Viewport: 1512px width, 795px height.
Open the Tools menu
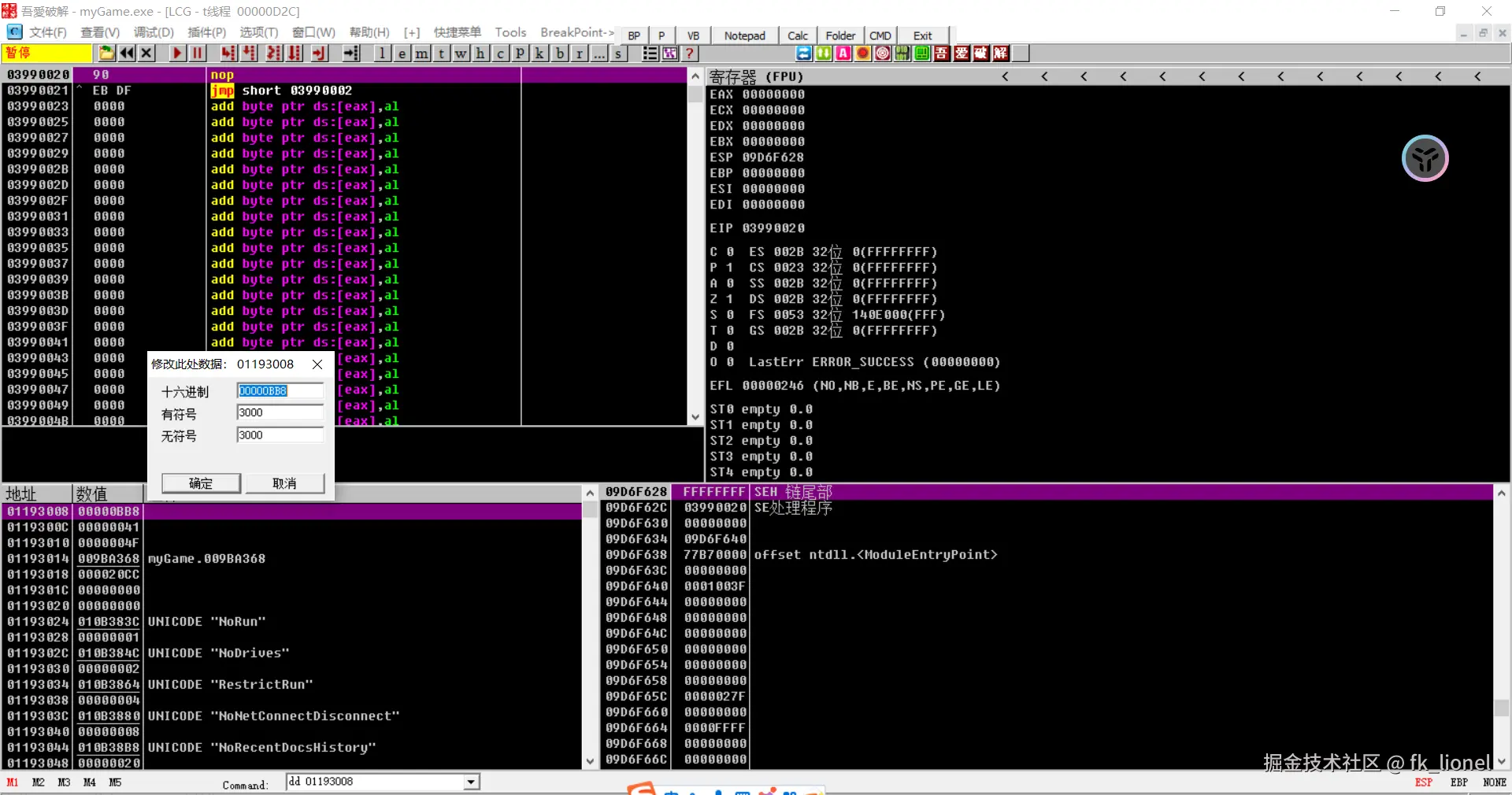pos(510,32)
